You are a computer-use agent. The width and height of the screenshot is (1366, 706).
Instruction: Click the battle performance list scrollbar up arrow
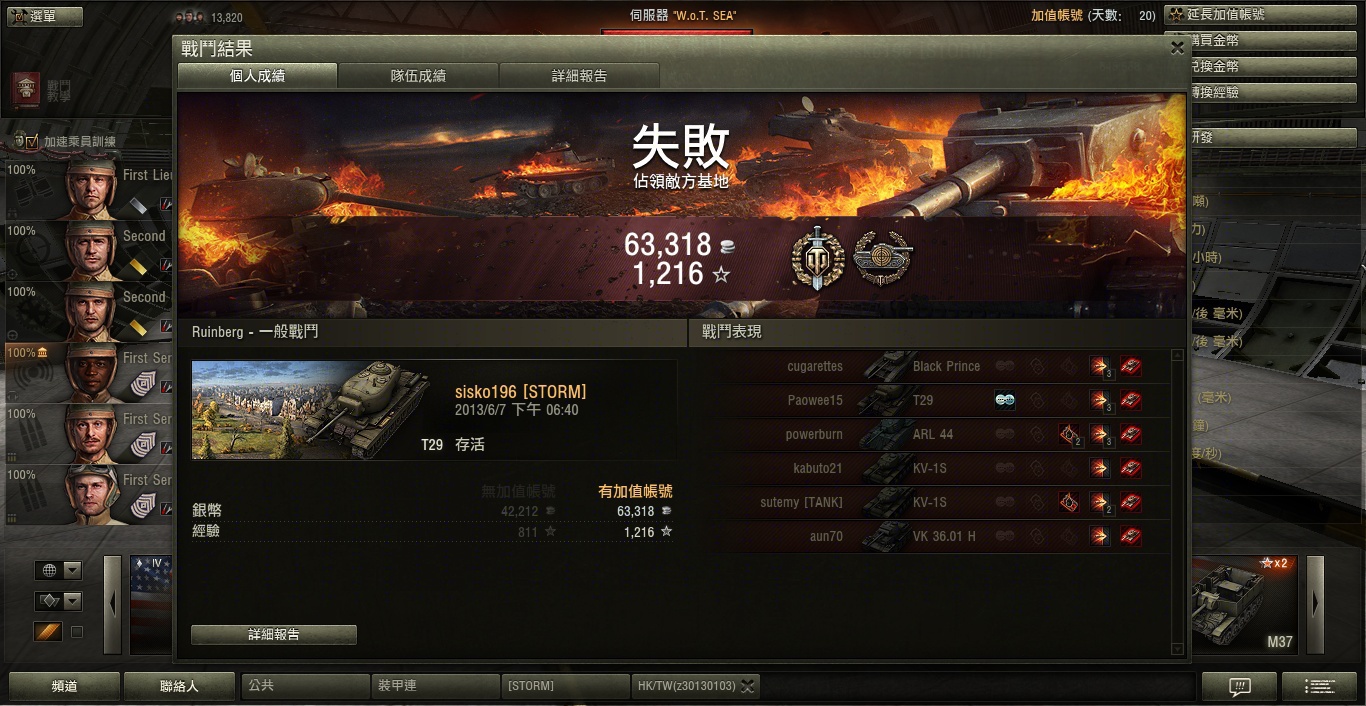pyautogui.click(x=1177, y=355)
